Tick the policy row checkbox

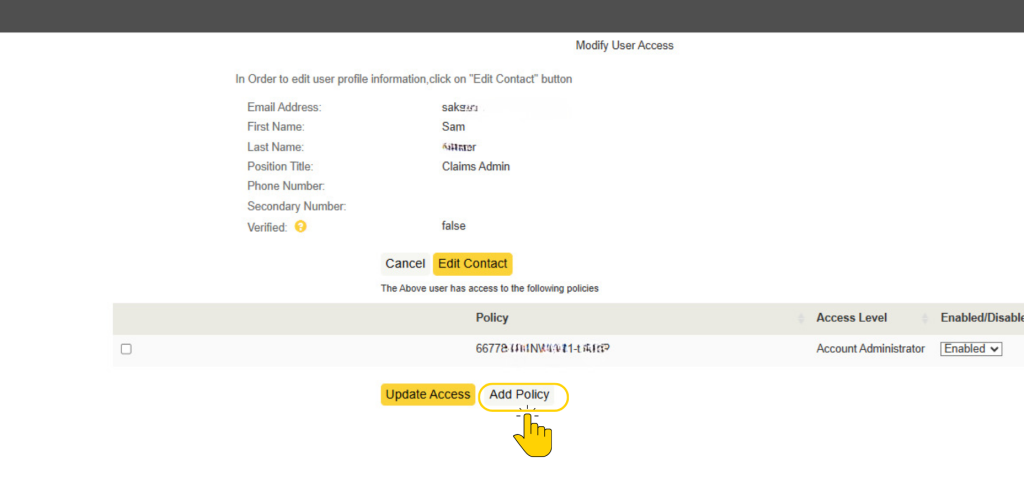click(126, 350)
